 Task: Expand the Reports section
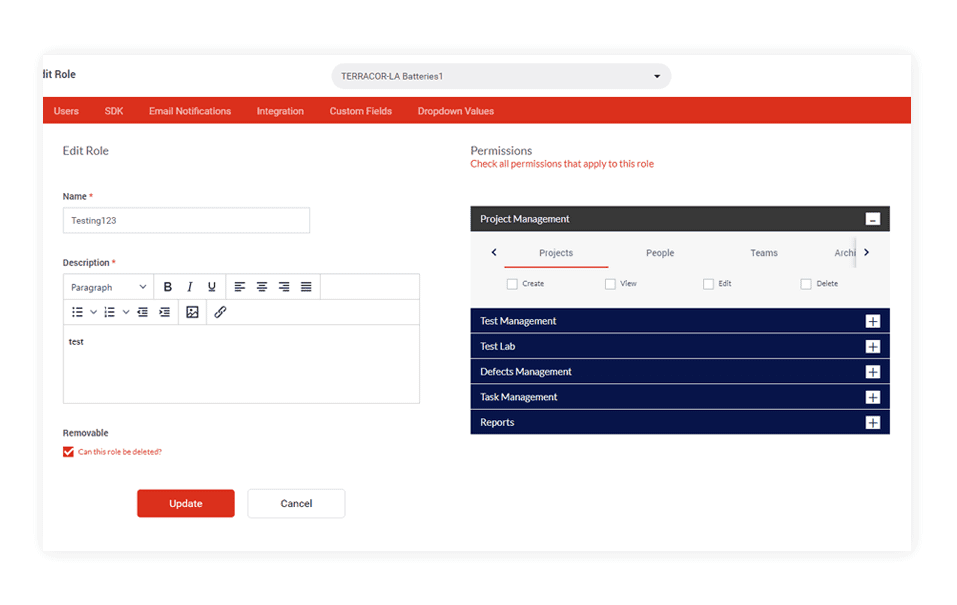873,422
